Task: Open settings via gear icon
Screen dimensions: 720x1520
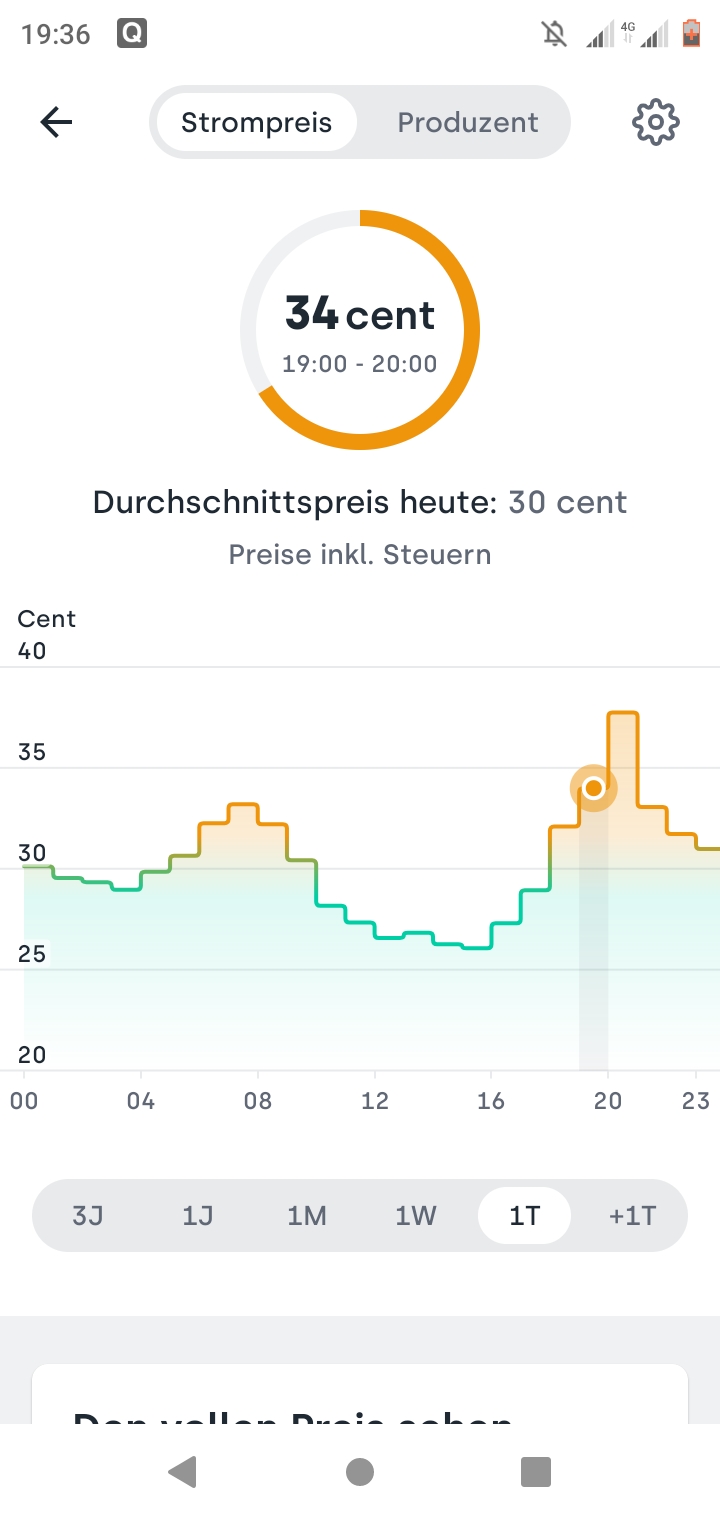Action: click(x=656, y=122)
